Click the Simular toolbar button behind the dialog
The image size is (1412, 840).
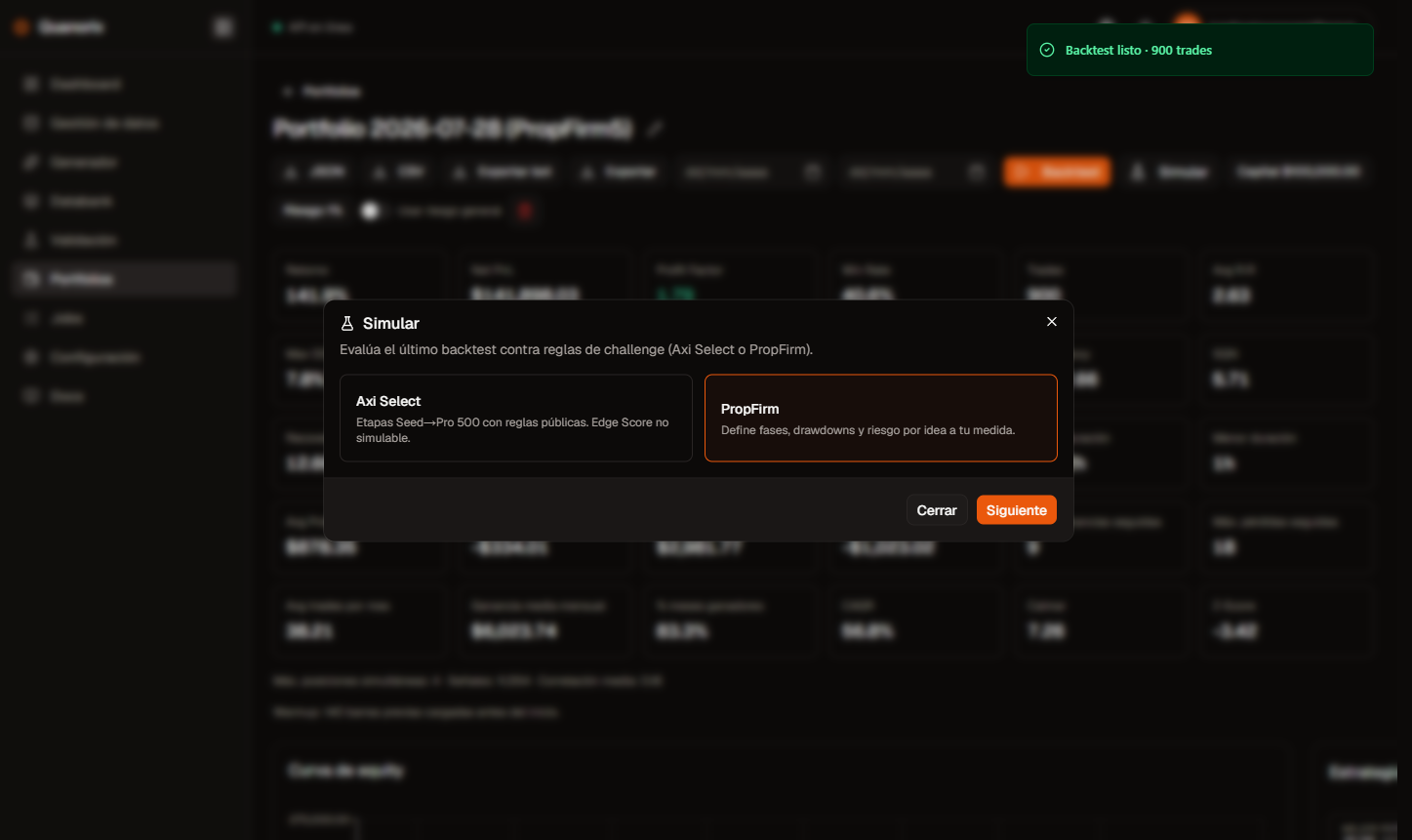tap(1169, 172)
